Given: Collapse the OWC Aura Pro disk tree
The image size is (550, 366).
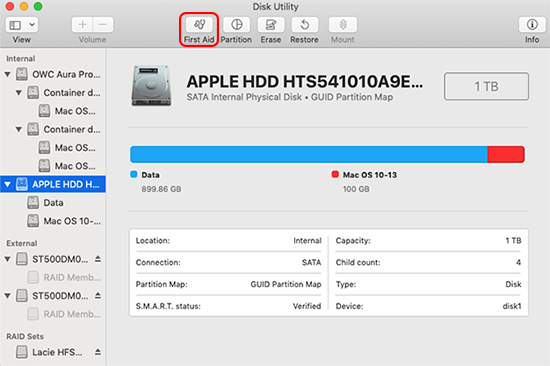Looking at the screenshot, I should point(7,74).
